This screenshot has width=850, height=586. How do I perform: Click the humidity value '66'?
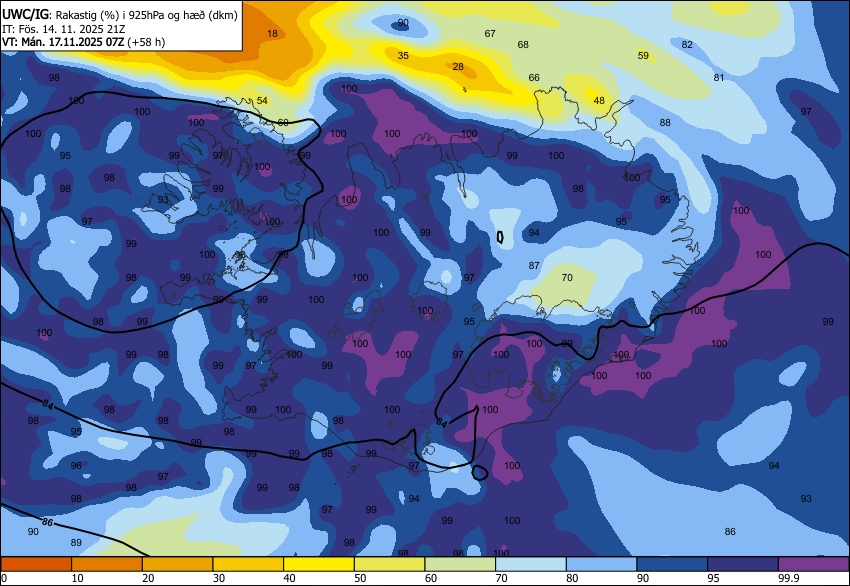pos(534,78)
